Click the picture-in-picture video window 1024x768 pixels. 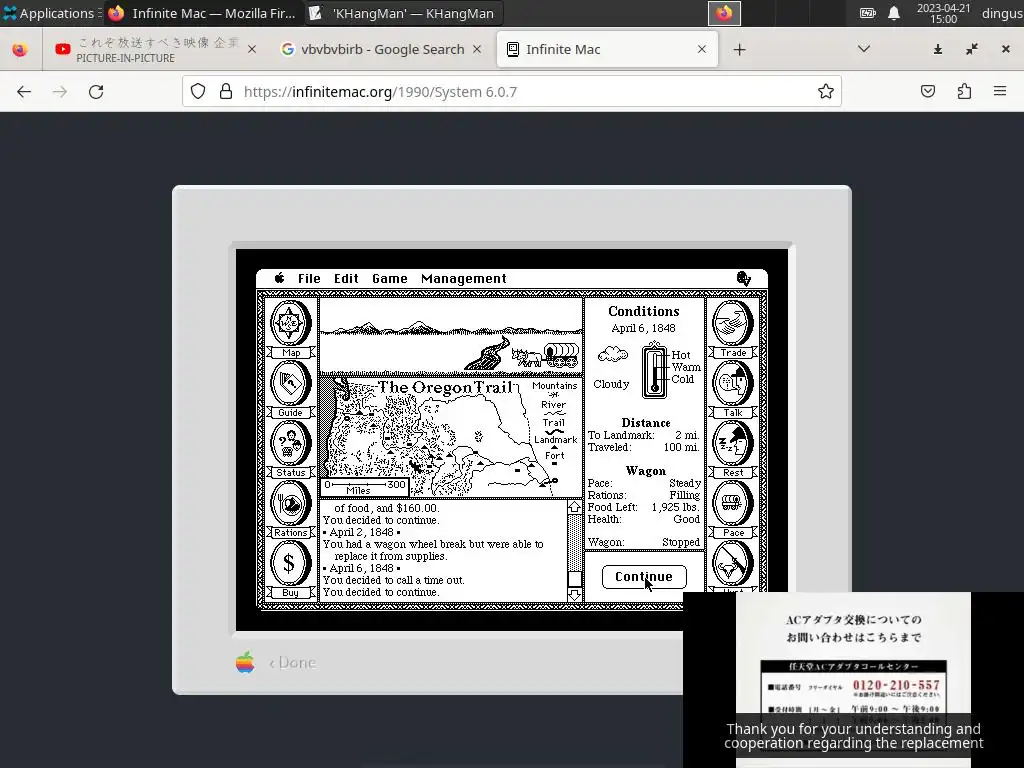click(x=853, y=679)
